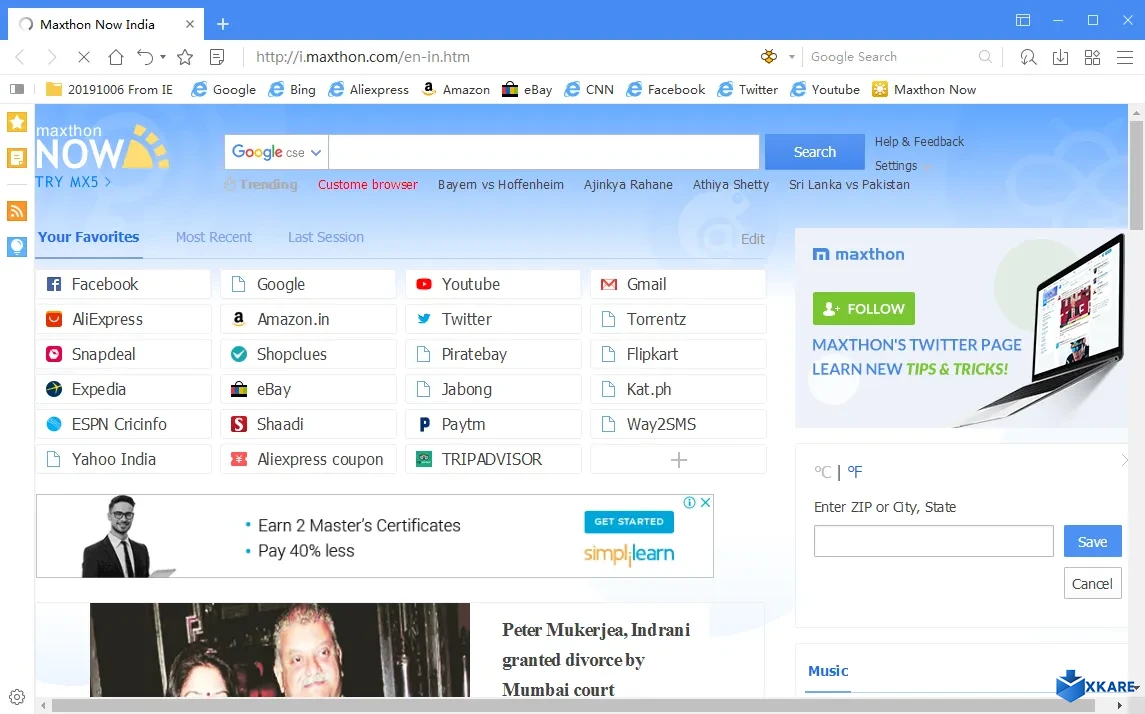Open the Help & Feedback link

(918, 141)
